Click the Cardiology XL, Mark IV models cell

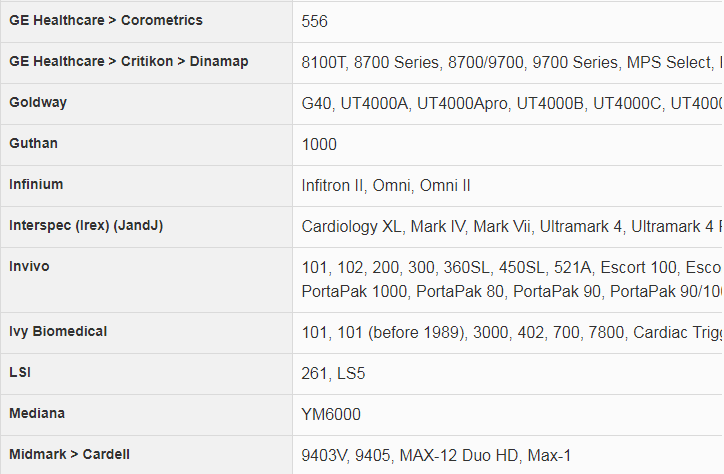[510, 227]
